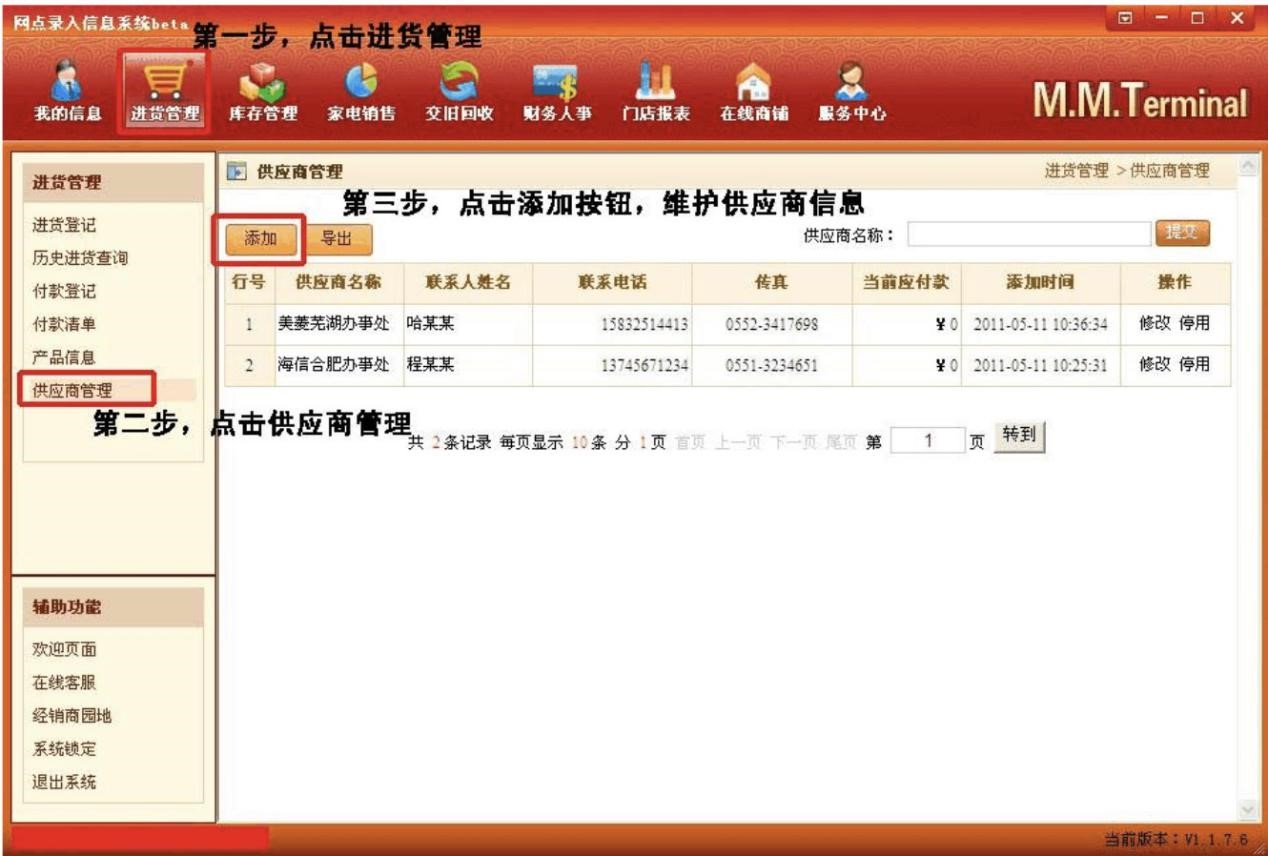Click phone number 15832514413
This screenshot has height=856, width=1268.
coord(644,324)
